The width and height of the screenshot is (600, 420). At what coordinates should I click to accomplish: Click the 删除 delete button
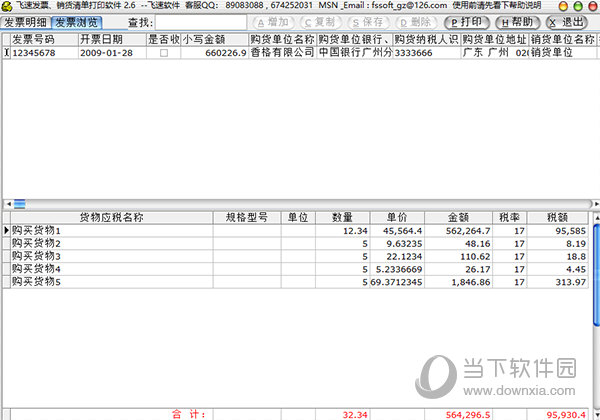click(x=416, y=23)
